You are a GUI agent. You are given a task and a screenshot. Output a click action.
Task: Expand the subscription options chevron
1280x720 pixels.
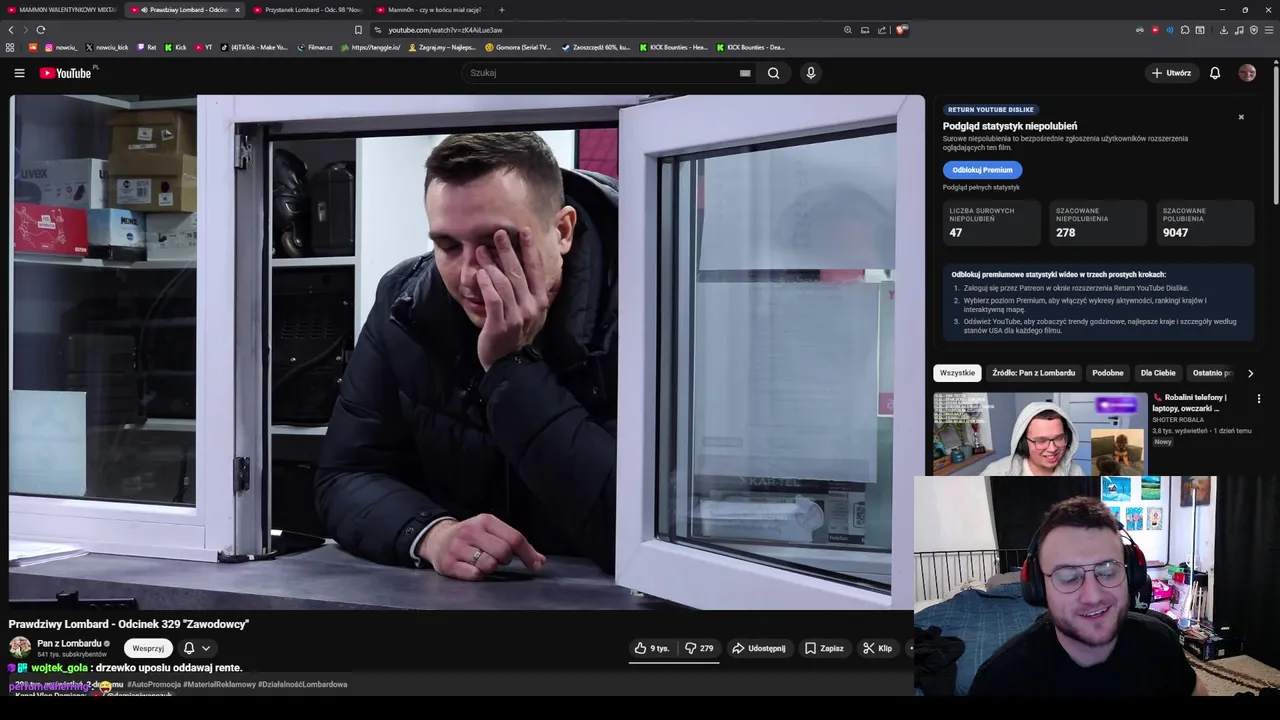pos(206,648)
